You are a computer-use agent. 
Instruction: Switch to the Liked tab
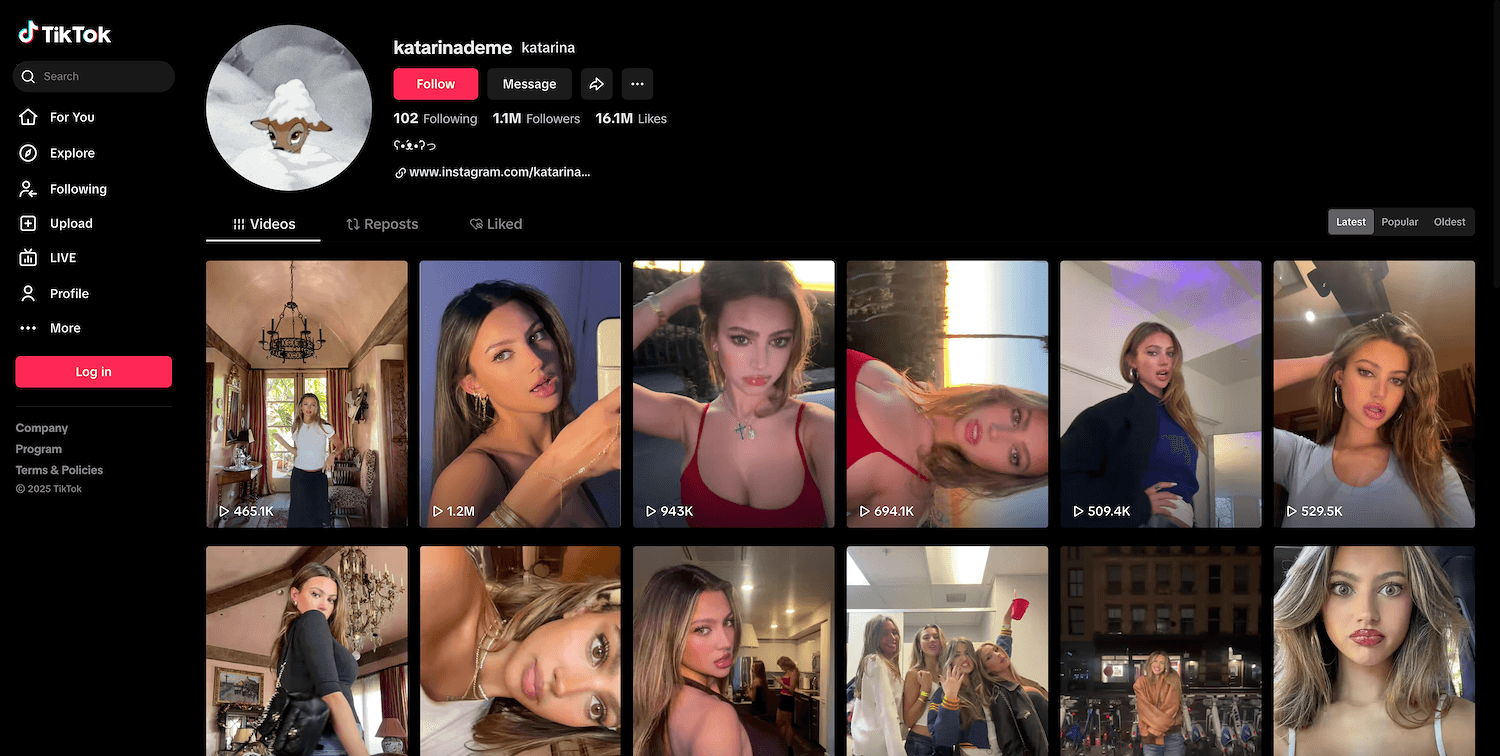[496, 224]
